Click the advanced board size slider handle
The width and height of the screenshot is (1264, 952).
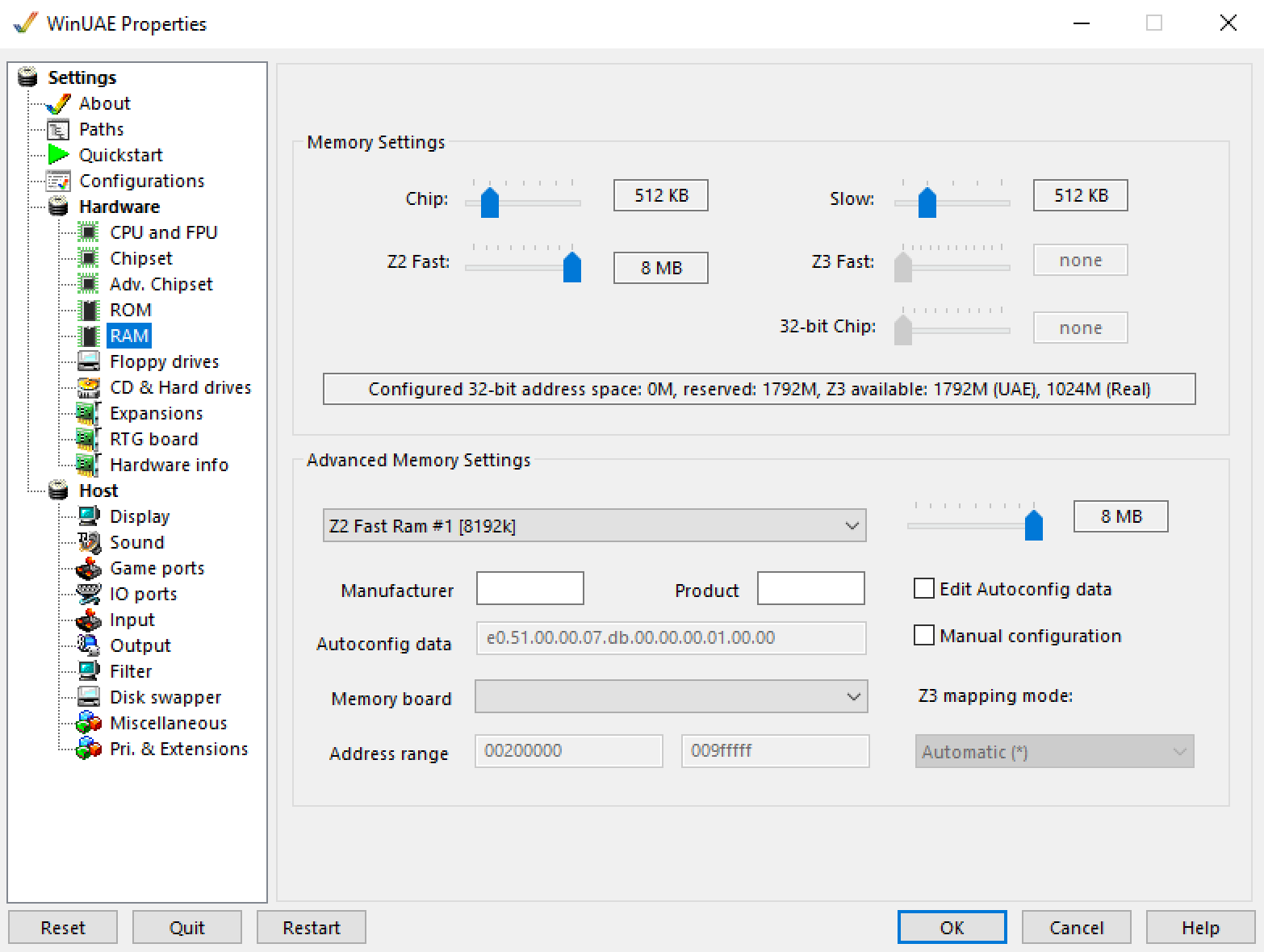click(1034, 524)
